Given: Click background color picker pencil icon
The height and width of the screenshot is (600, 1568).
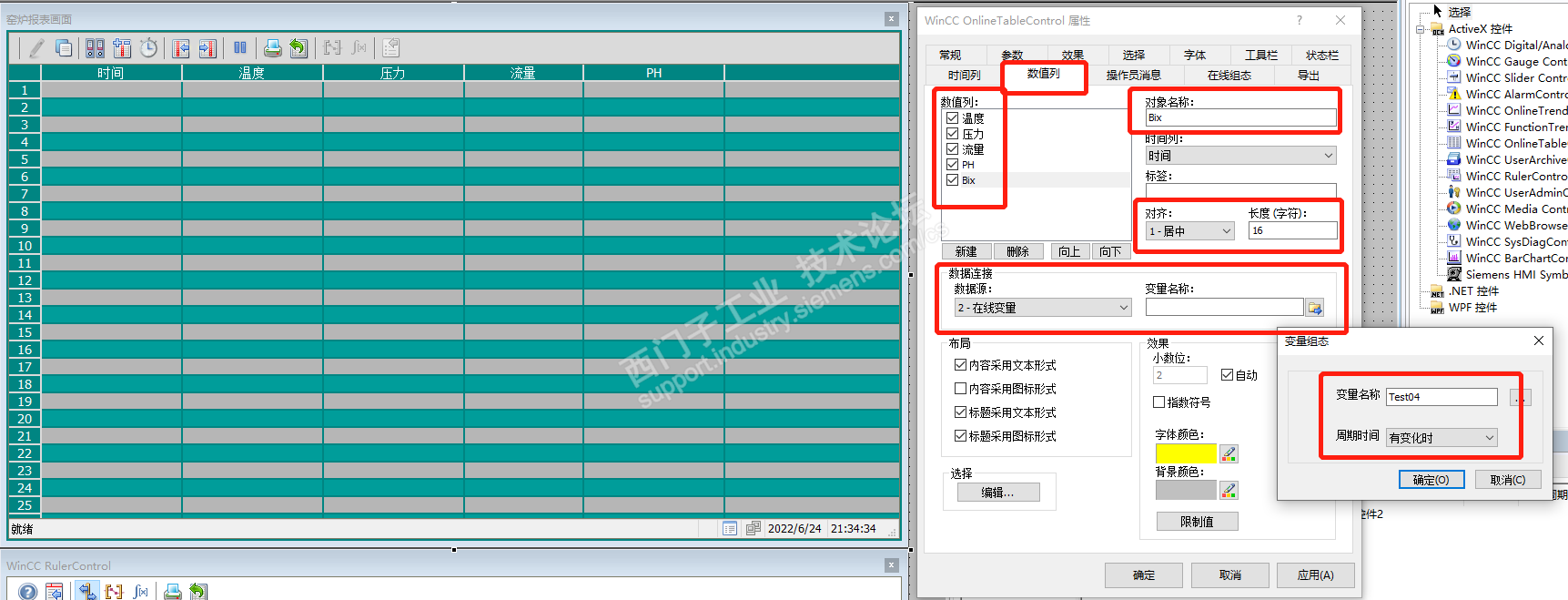Looking at the screenshot, I should tap(1229, 490).
